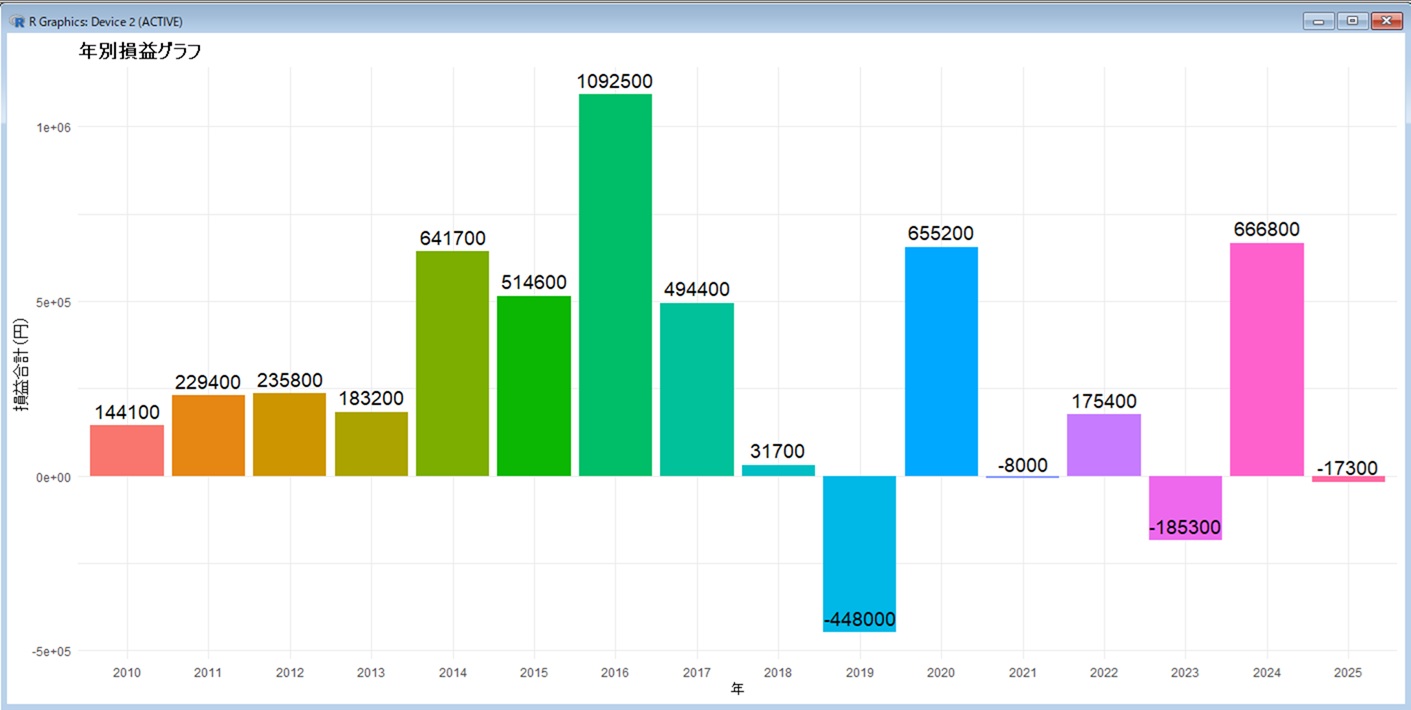This screenshot has height=710, width=1411.
Task: Minimize the R Graphics window
Action: tap(1318, 21)
